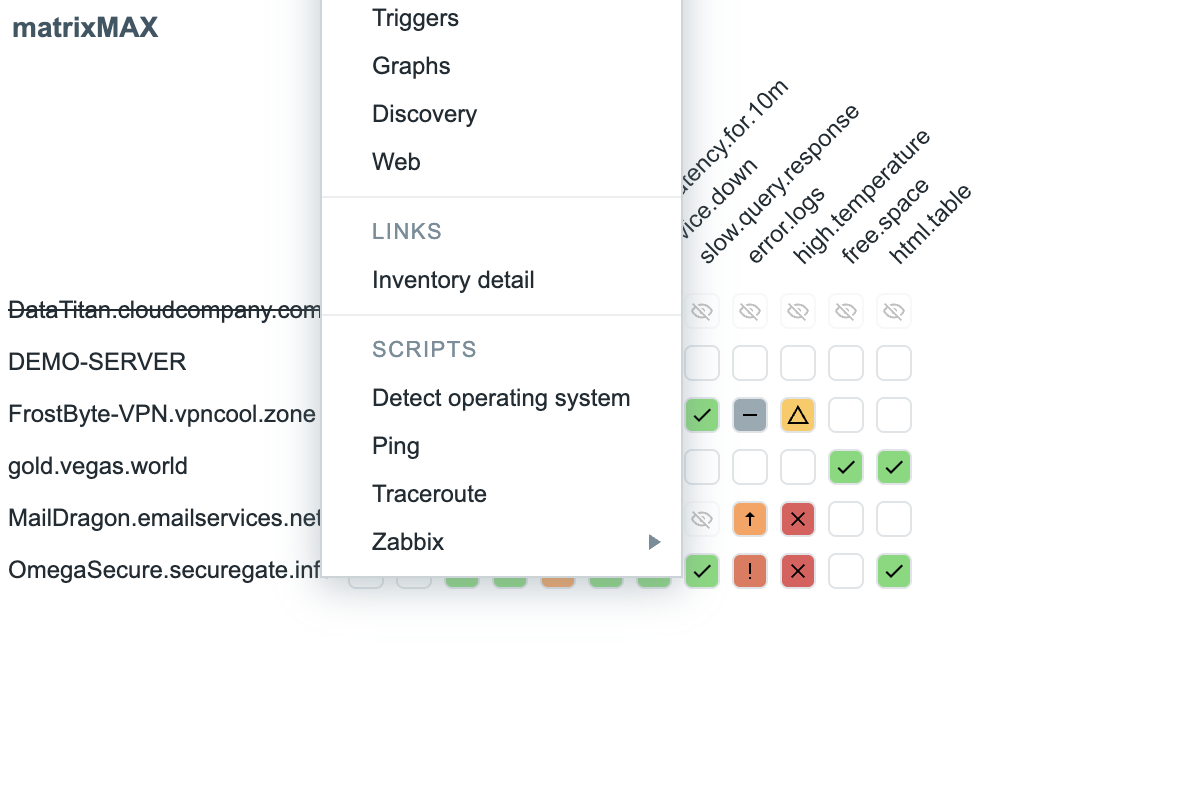Click MailDragon's red X under high.temperature

point(798,519)
